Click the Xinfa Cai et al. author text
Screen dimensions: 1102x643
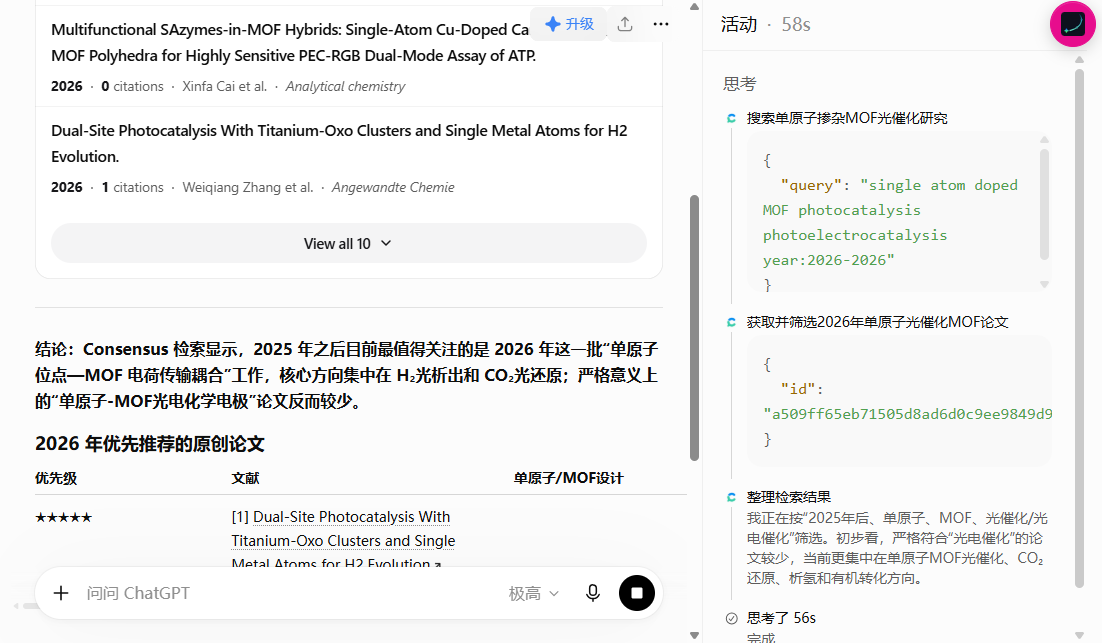(225, 86)
